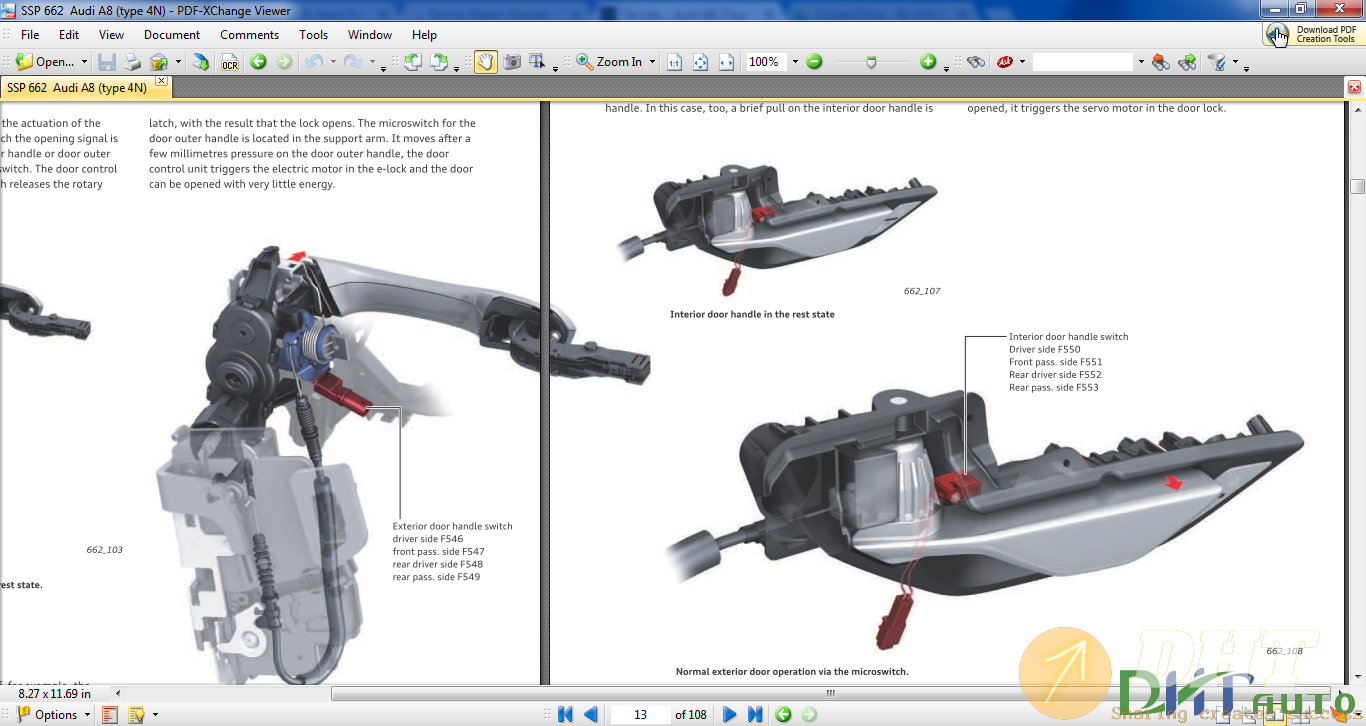Viewport: 1366px width, 726px height.
Task: Open the Document menu
Action: [x=172, y=34]
